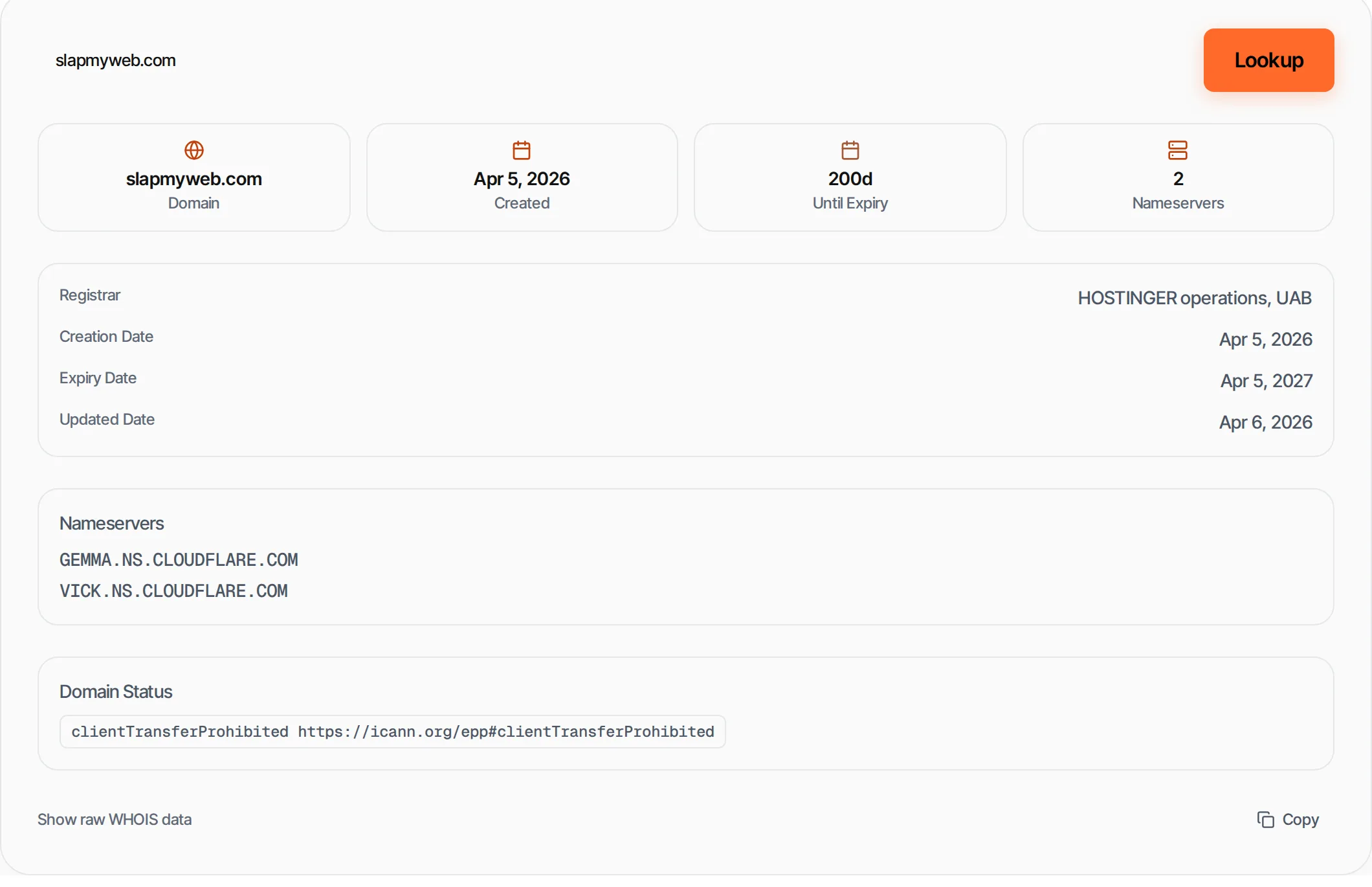Click the 200d Until Expiry value

click(850, 179)
